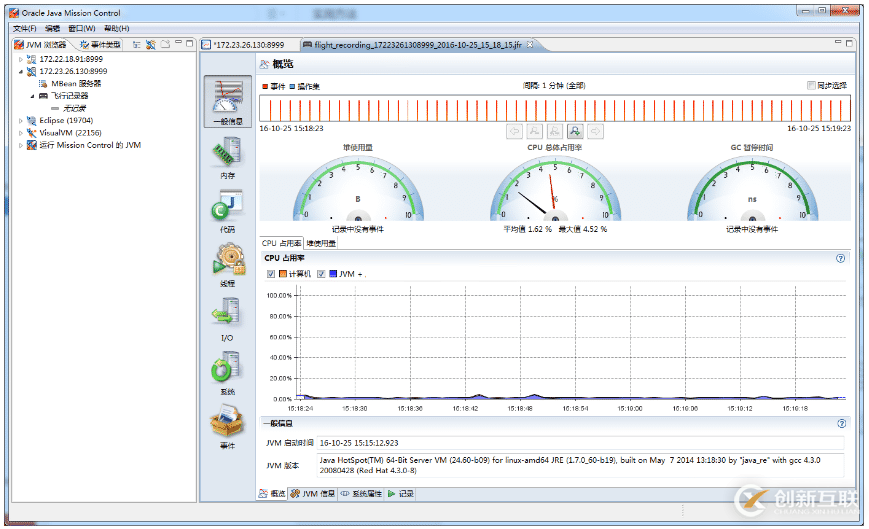Viewport: 869px width, 529px height.
Task: Click the GC 暂停时间 gauge dial
Action: coord(752,188)
